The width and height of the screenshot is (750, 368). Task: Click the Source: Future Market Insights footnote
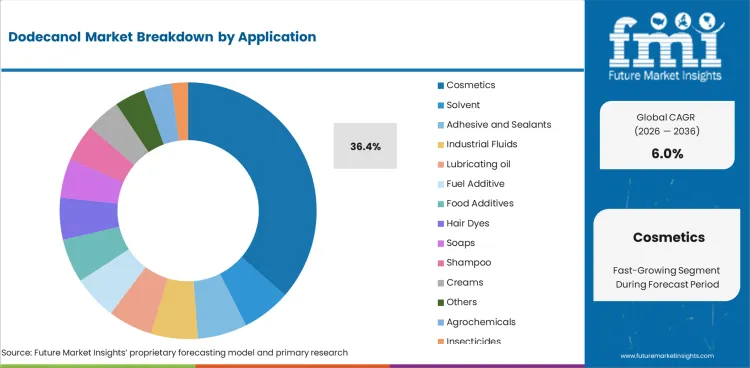pyautogui.click(x=175, y=353)
